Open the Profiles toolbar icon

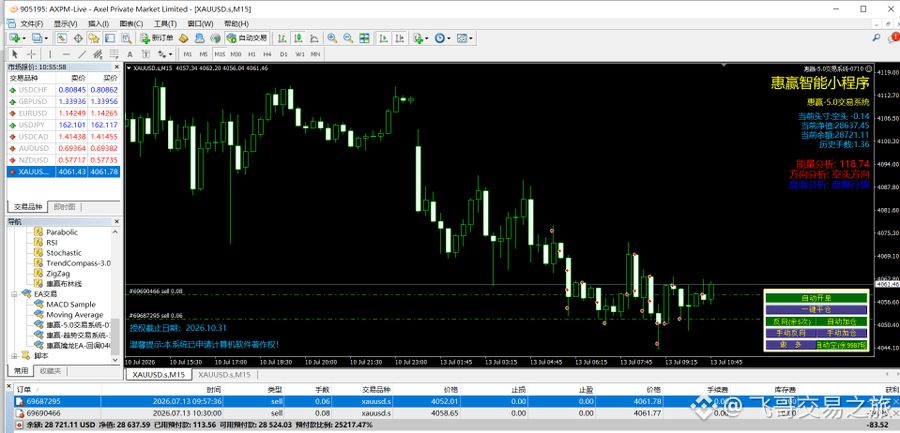click(39, 38)
